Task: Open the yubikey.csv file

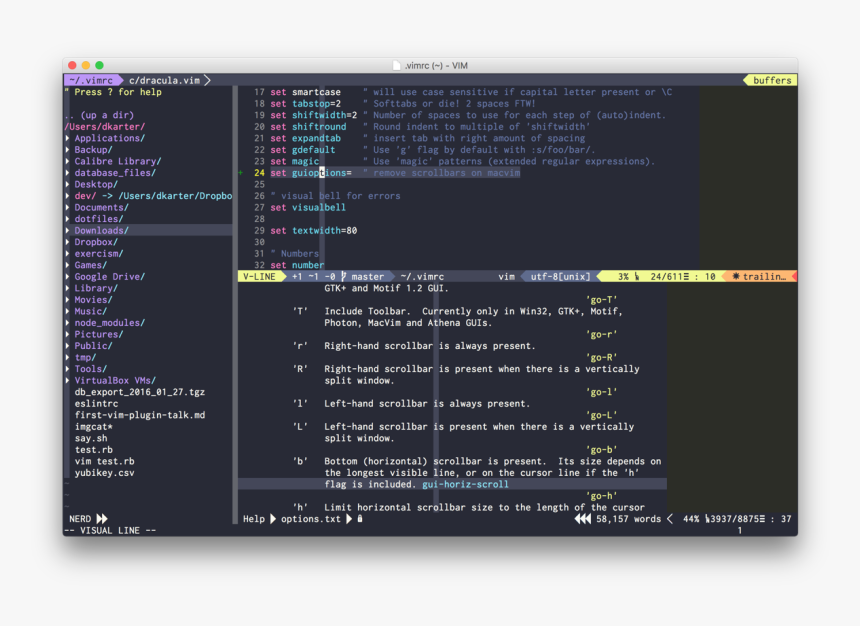Action: [x=104, y=472]
